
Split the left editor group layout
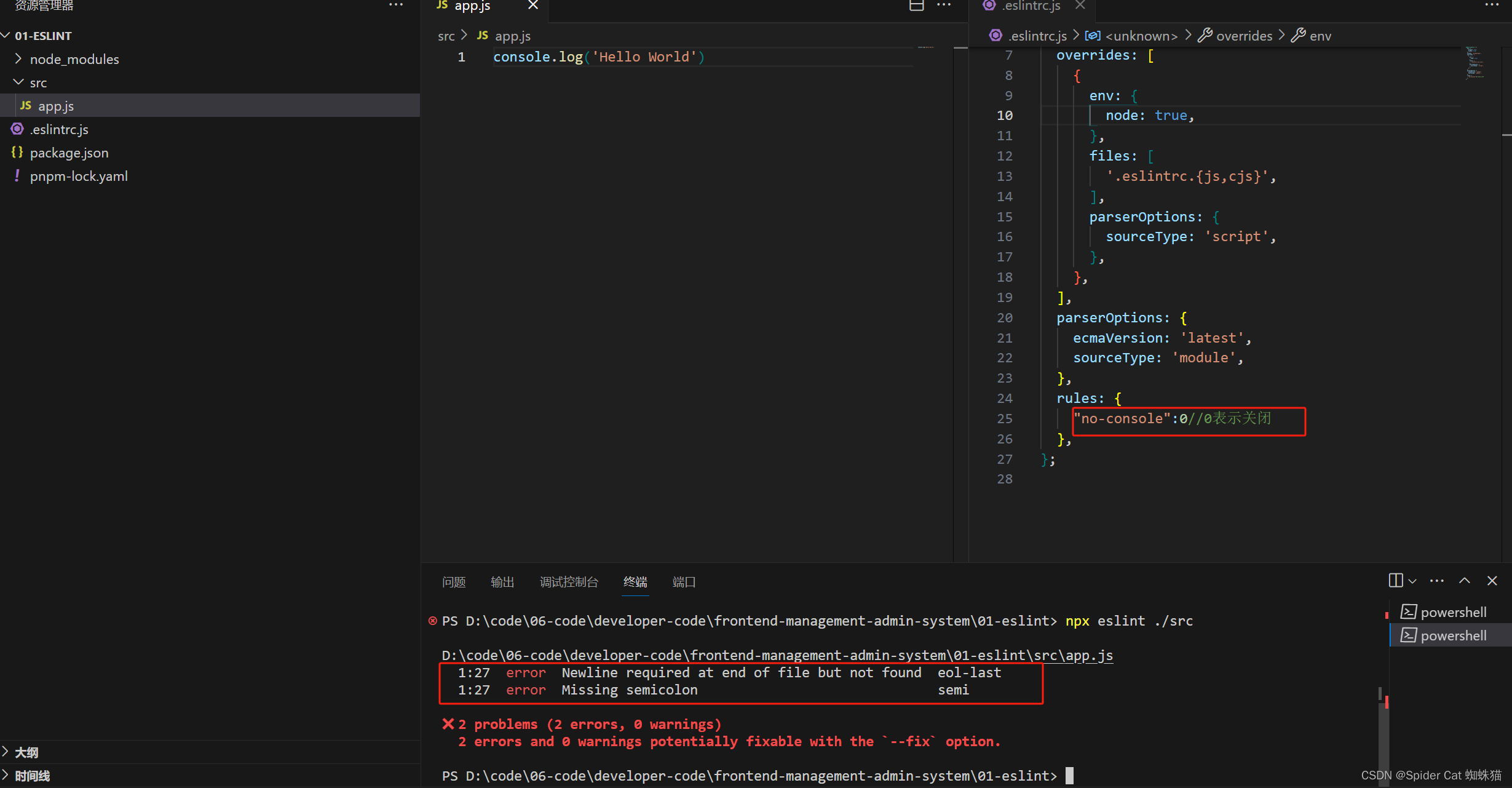coord(917,6)
